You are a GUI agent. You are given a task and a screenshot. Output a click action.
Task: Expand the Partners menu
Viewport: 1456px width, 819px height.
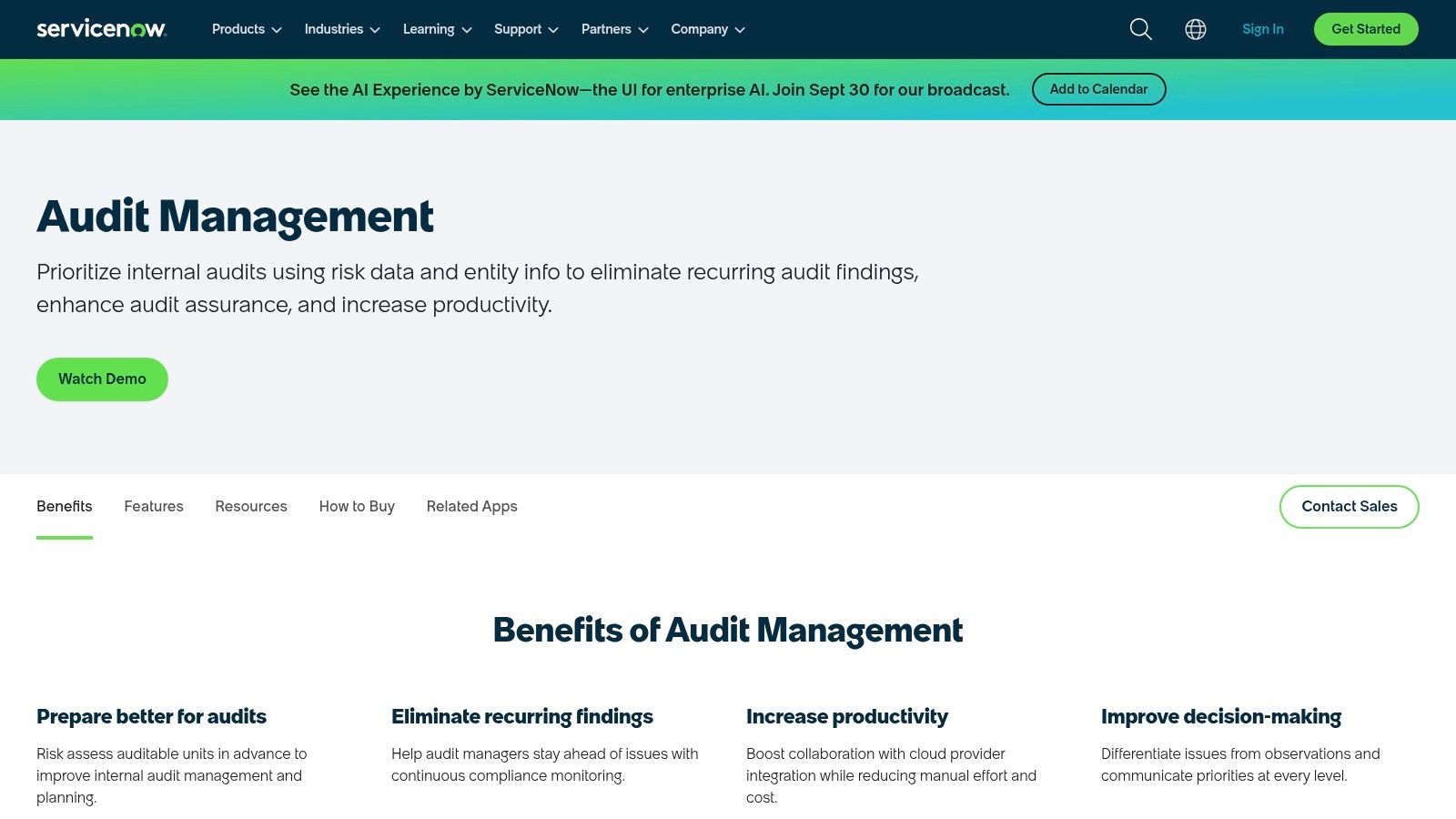pyautogui.click(x=615, y=29)
